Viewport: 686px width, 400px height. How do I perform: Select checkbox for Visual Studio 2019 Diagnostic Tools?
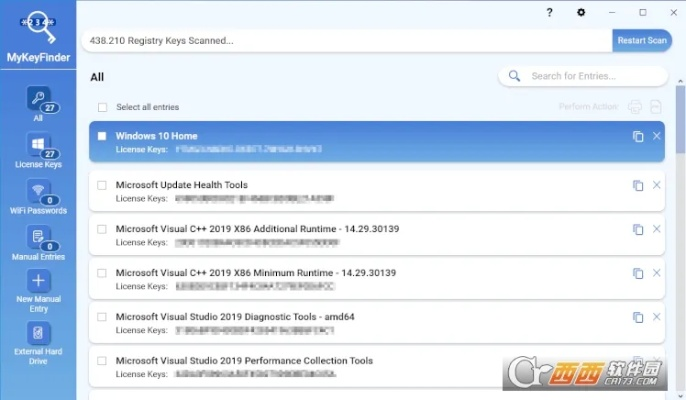point(102,317)
